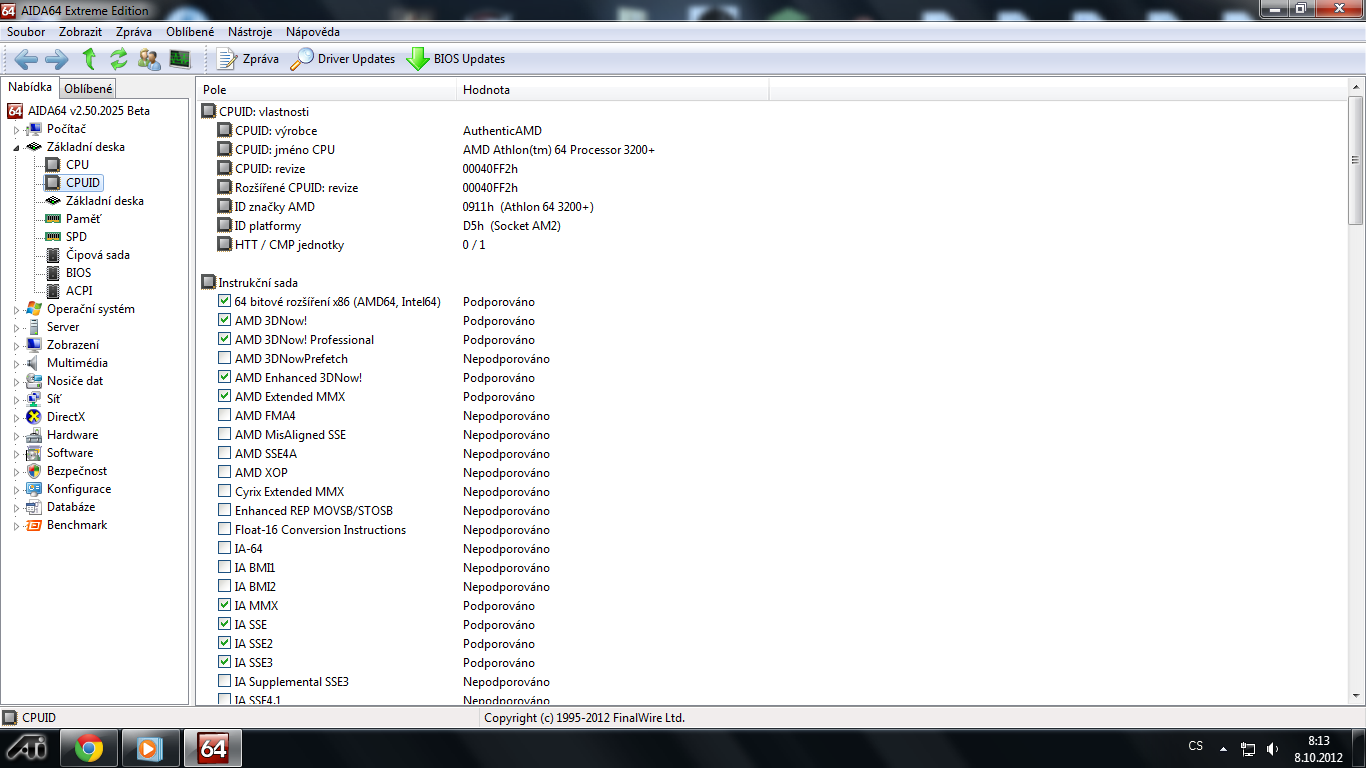Screen dimensions: 1366x768
Task: Open the SPD tree item
Action: (76, 237)
